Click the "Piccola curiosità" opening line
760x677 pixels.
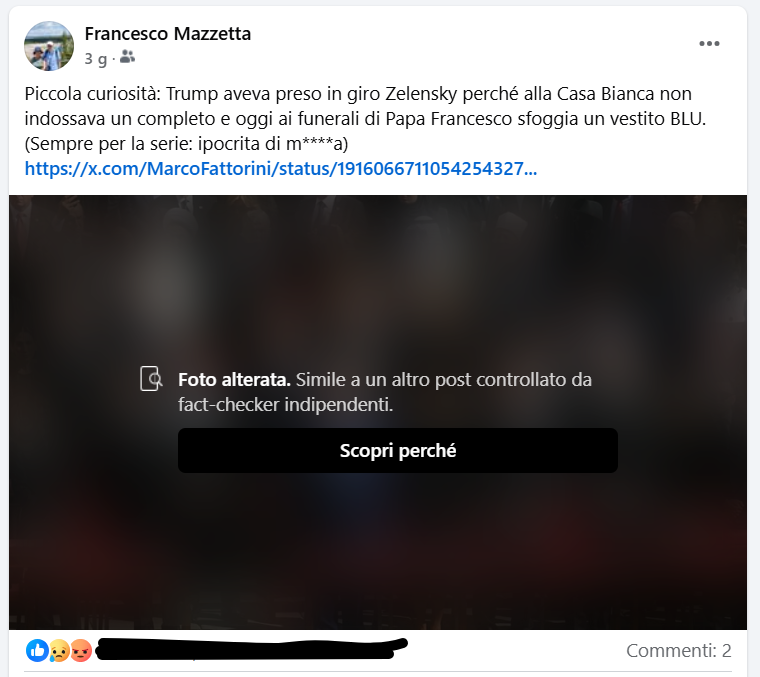point(358,94)
